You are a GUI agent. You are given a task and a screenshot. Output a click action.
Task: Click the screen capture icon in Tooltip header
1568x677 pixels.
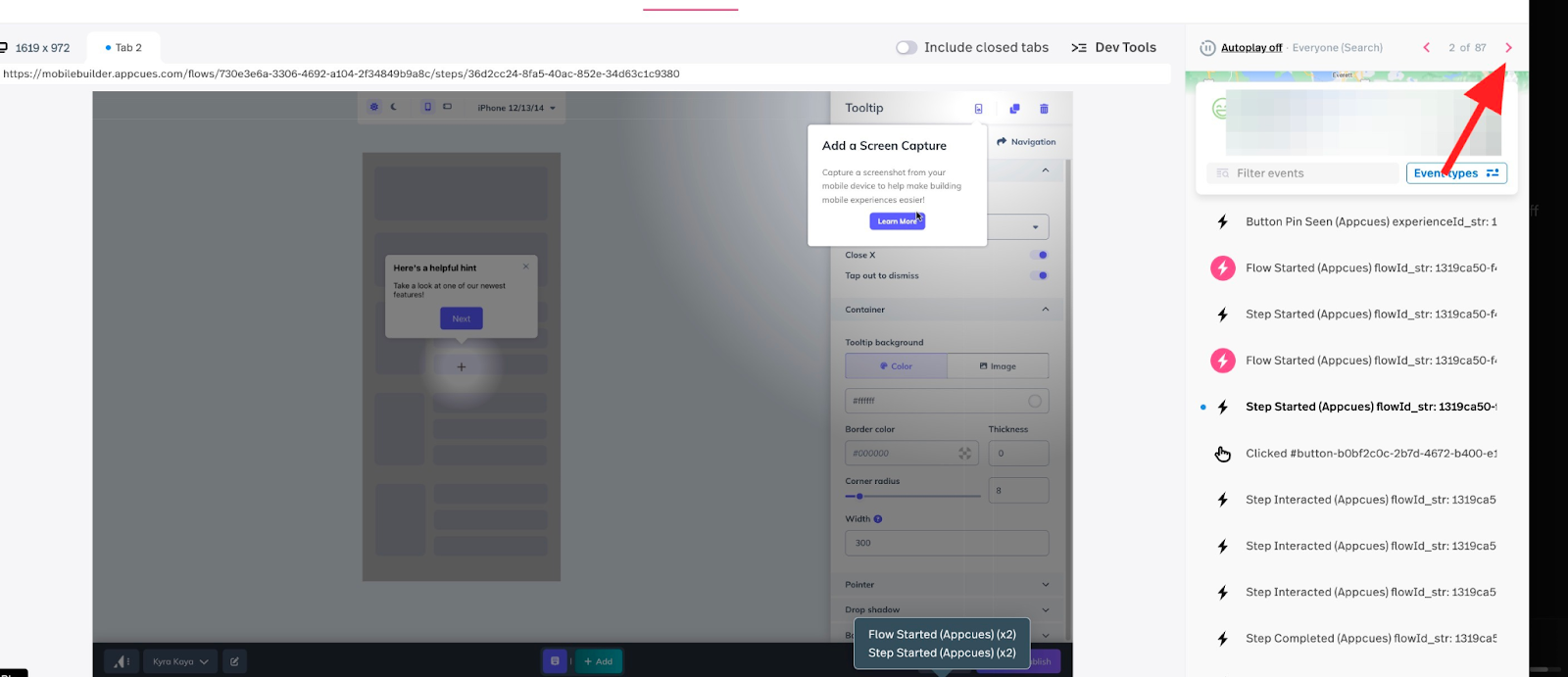(978, 109)
